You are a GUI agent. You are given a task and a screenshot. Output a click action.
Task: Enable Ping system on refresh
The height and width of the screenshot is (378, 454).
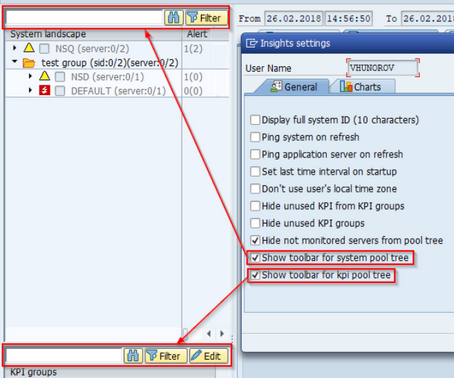[255, 137]
